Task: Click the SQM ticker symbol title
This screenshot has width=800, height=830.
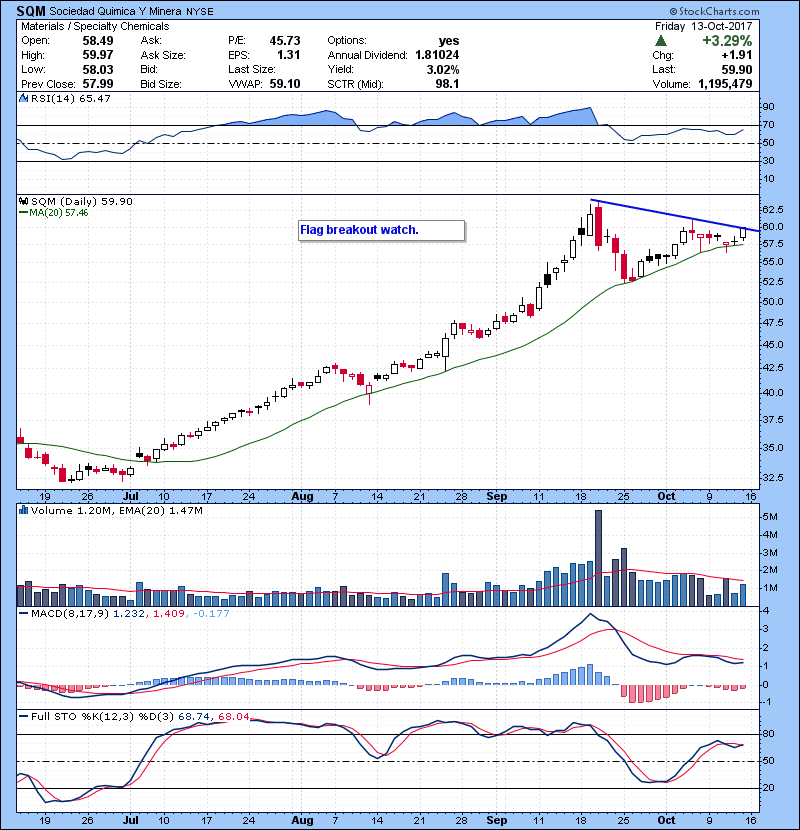Action: click(31, 11)
